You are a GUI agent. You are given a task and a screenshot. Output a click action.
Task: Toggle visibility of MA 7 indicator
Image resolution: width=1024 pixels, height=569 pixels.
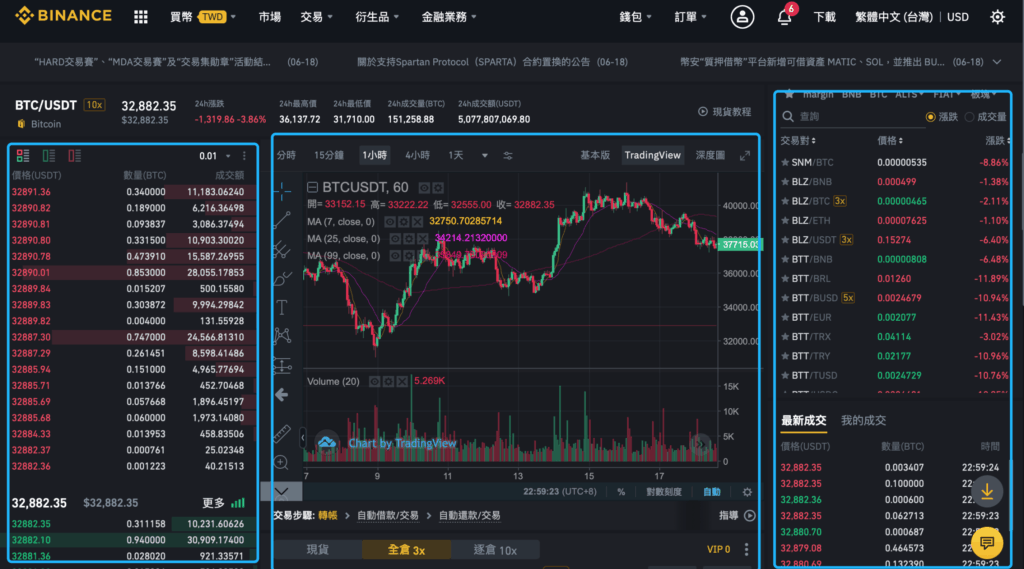point(390,222)
